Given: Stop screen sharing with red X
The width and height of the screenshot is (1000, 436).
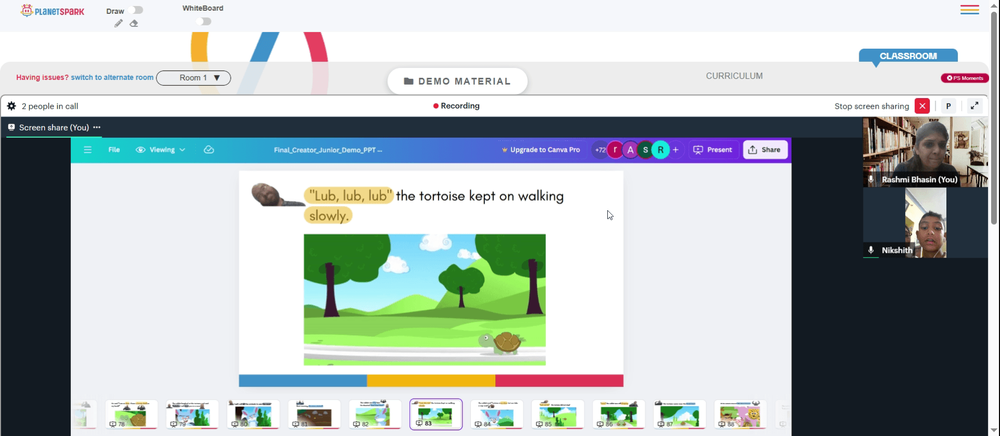Looking at the screenshot, I should tap(922, 106).
